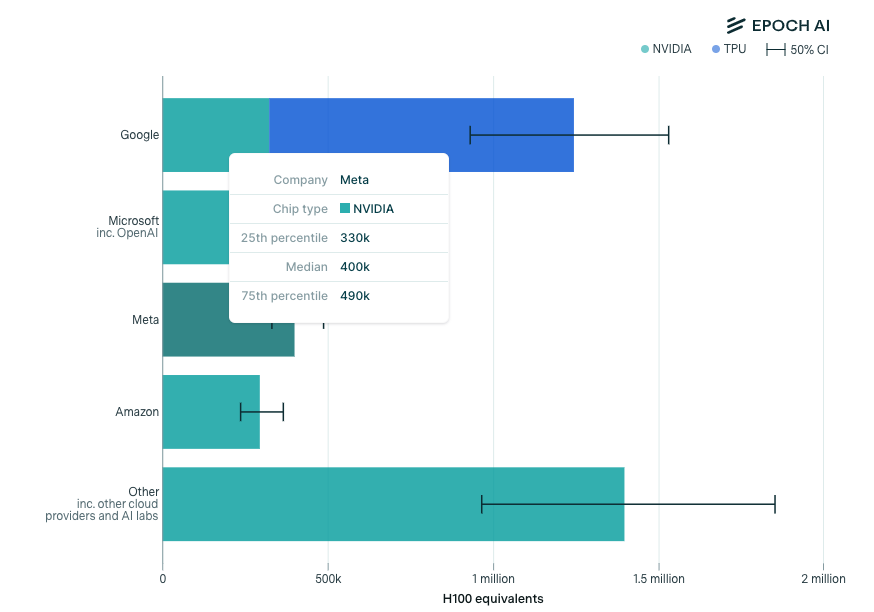Click the 'Meta' value in the tooltip
The height and width of the screenshot is (612, 874).
coord(355,180)
